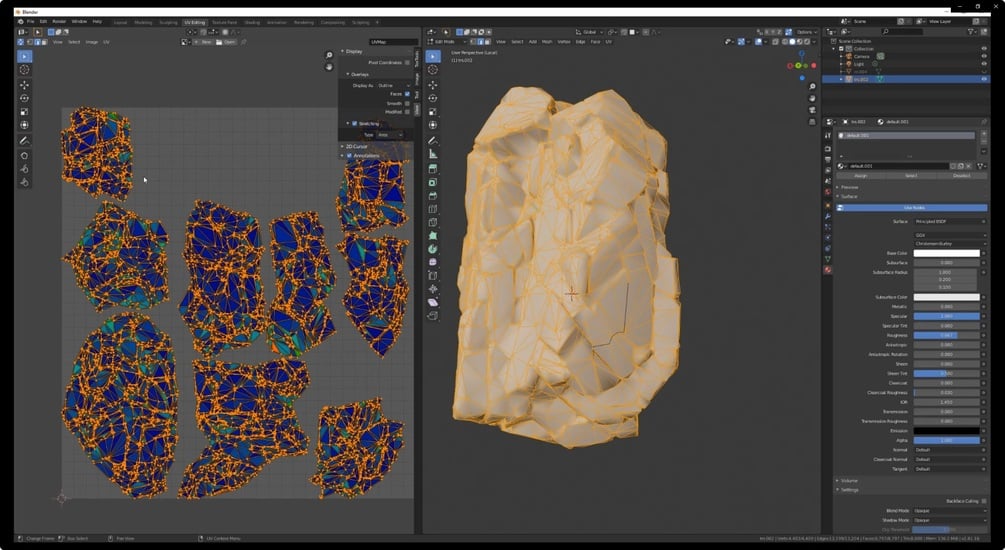Expand the Volume panel in material properties
The width and height of the screenshot is (1005, 550).
click(849, 480)
